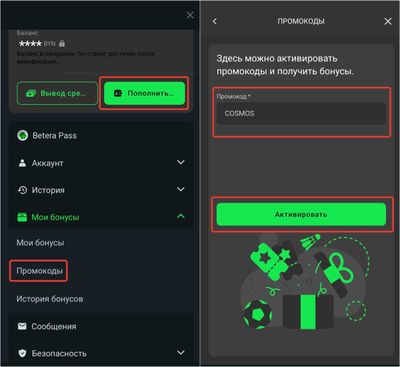This screenshot has height=367, width=400.
Task: Expand the История section chevron
Action: point(181,189)
